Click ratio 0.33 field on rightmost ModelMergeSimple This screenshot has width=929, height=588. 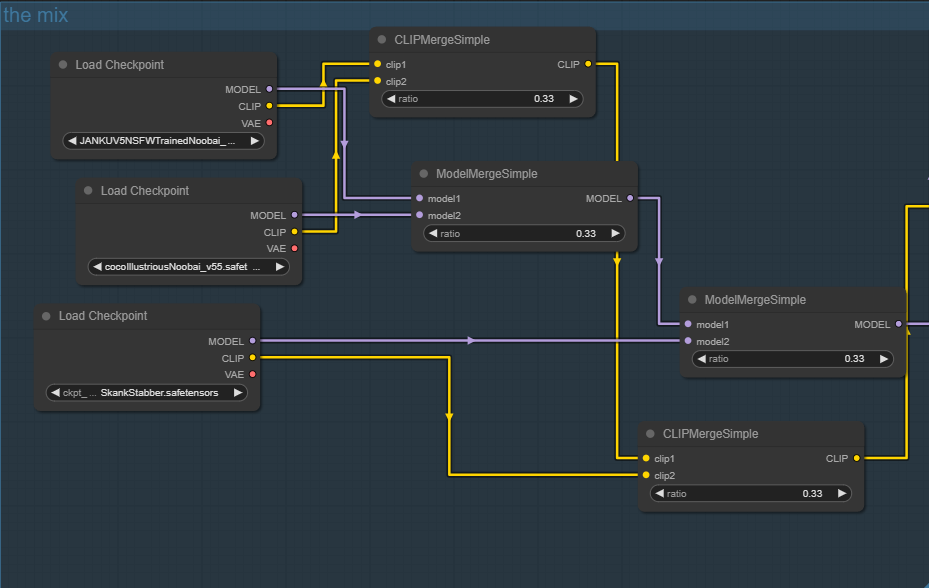(786, 358)
